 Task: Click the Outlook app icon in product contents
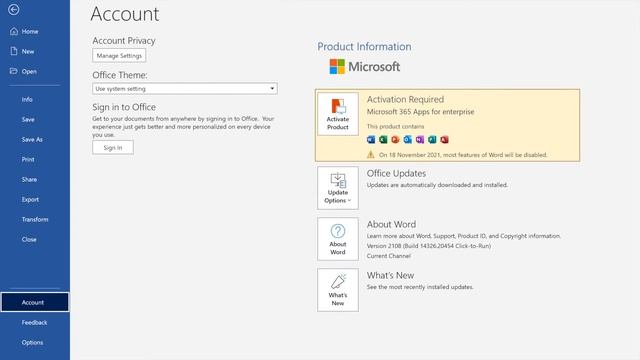pos(408,140)
